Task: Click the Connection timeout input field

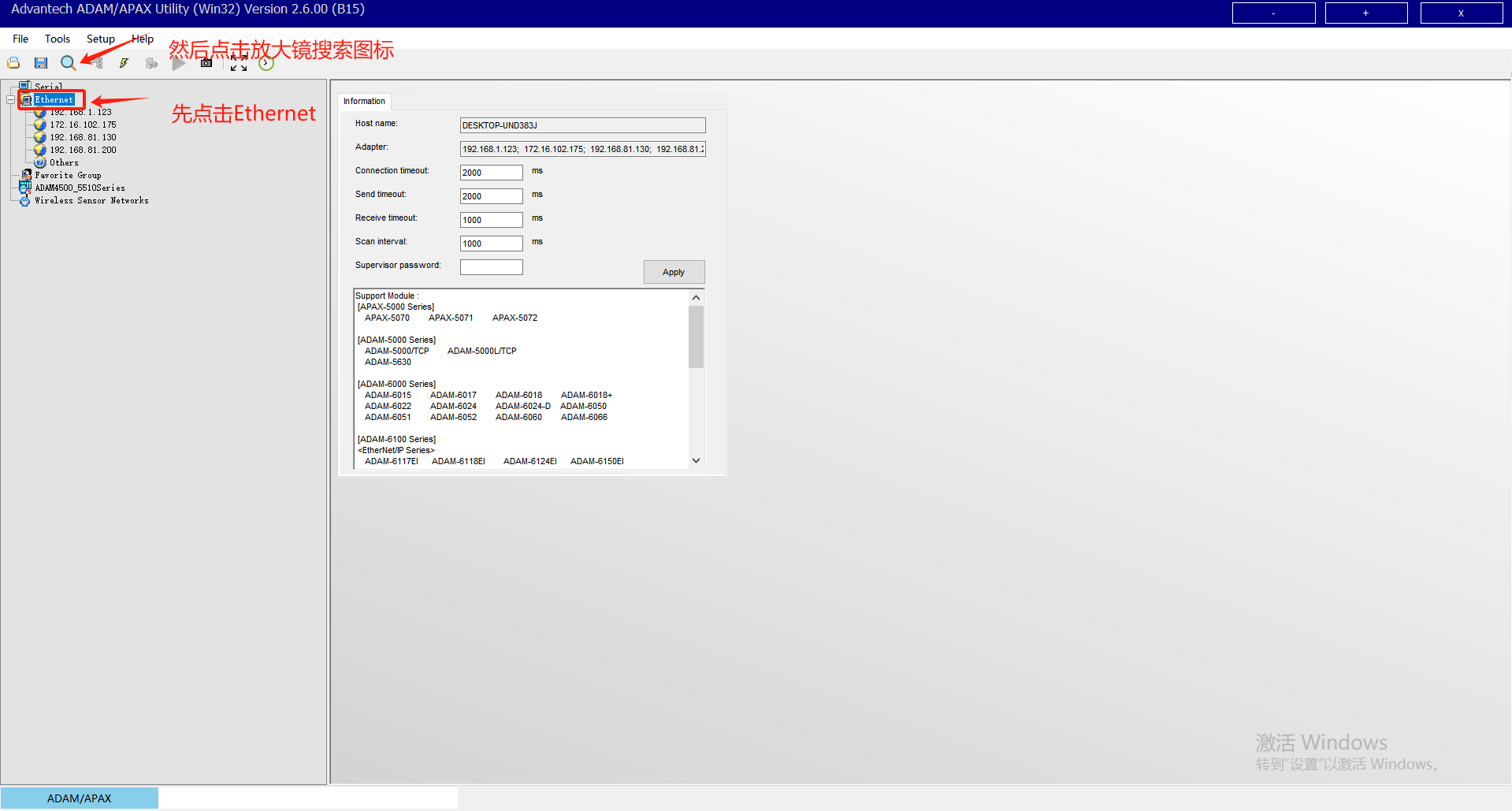Action: 491,173
